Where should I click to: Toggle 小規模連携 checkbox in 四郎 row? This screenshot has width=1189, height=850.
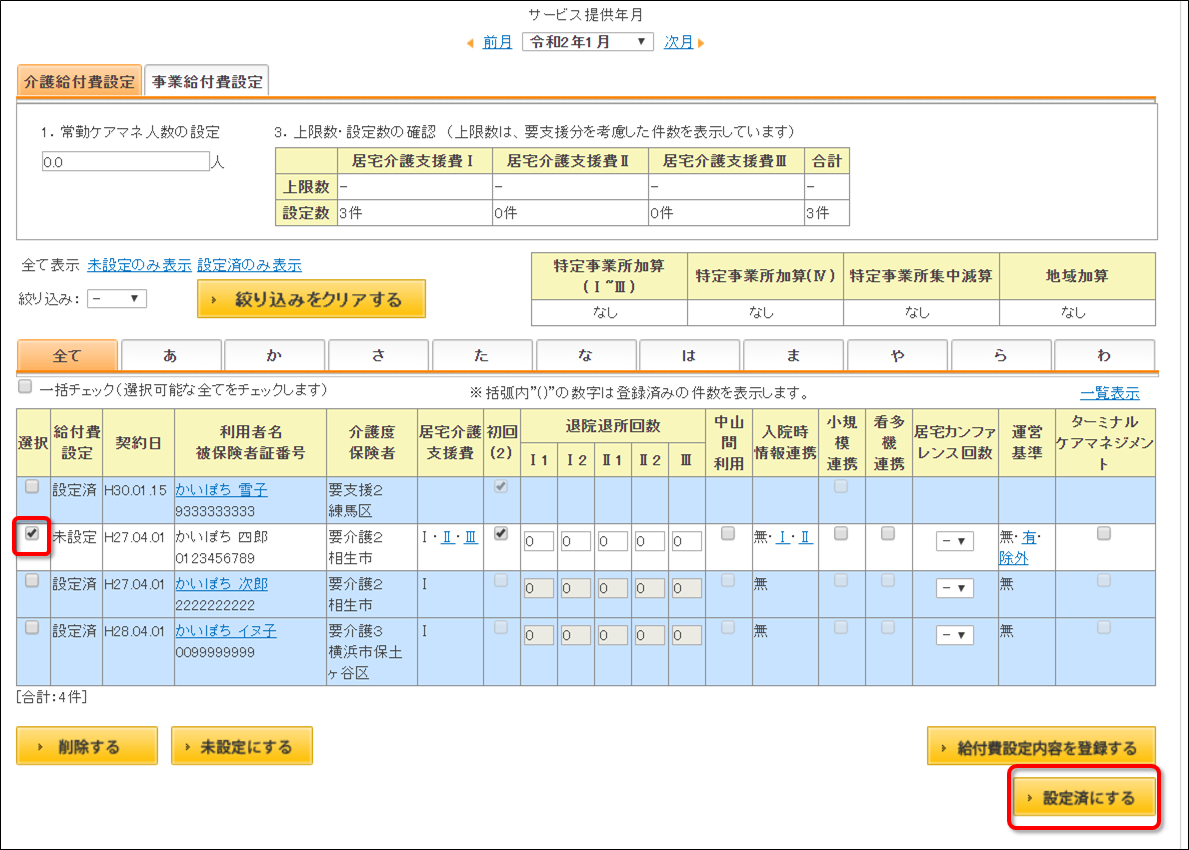[x=841, y=534]
